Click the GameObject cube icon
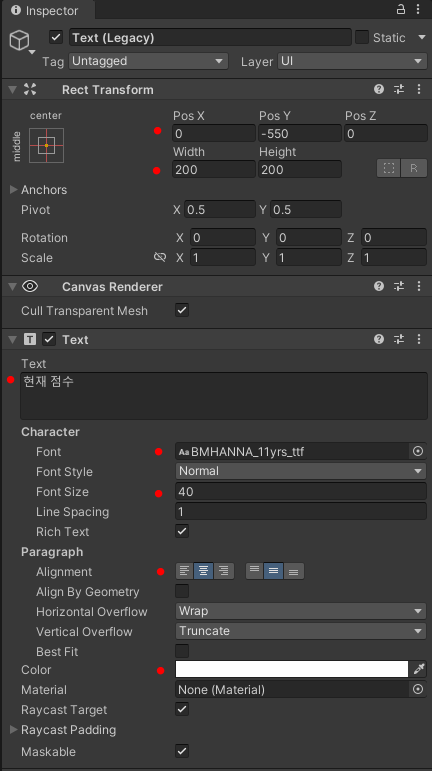 [20, 40]
